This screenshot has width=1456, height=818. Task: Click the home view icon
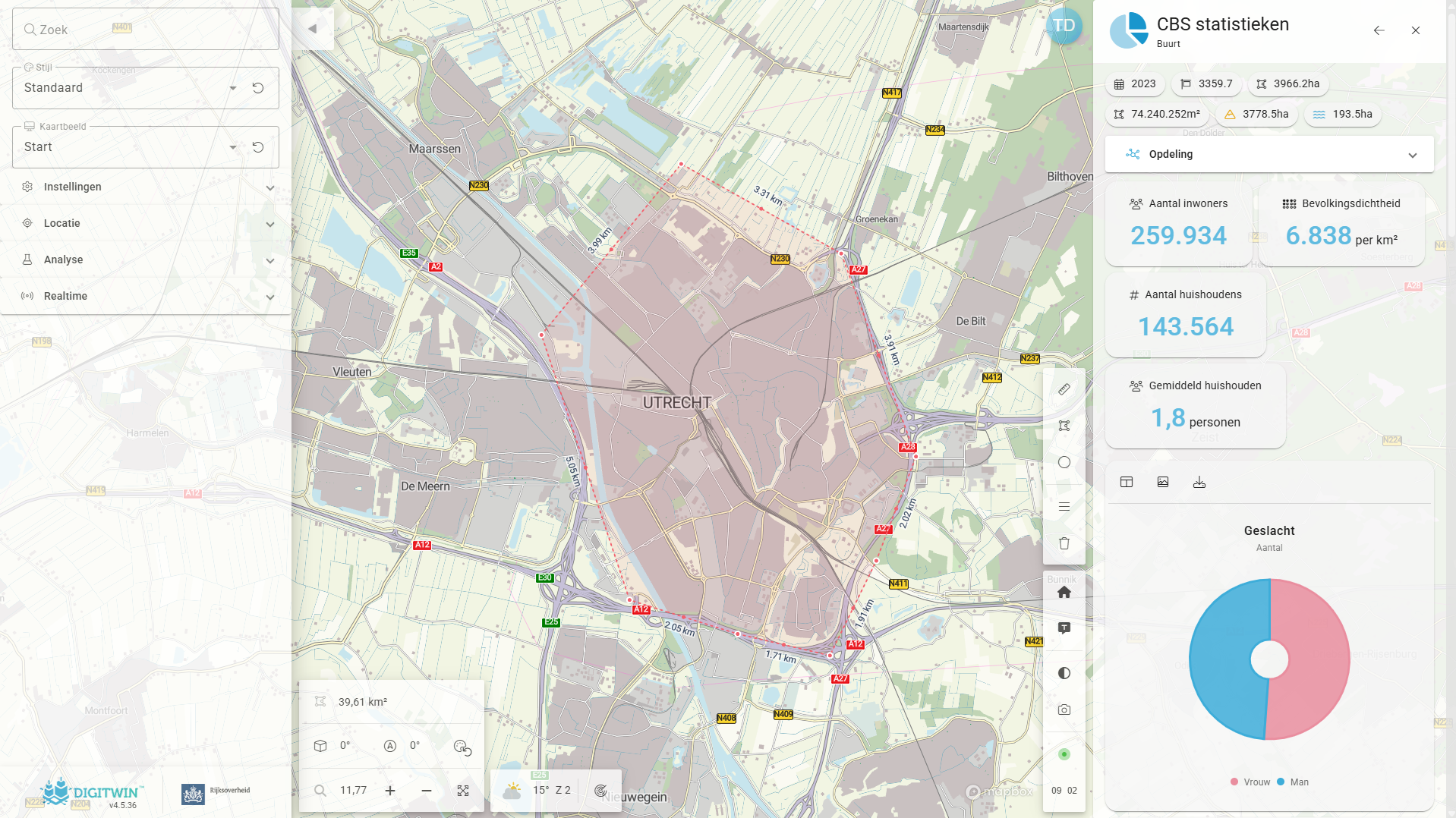click(1064, 592)
